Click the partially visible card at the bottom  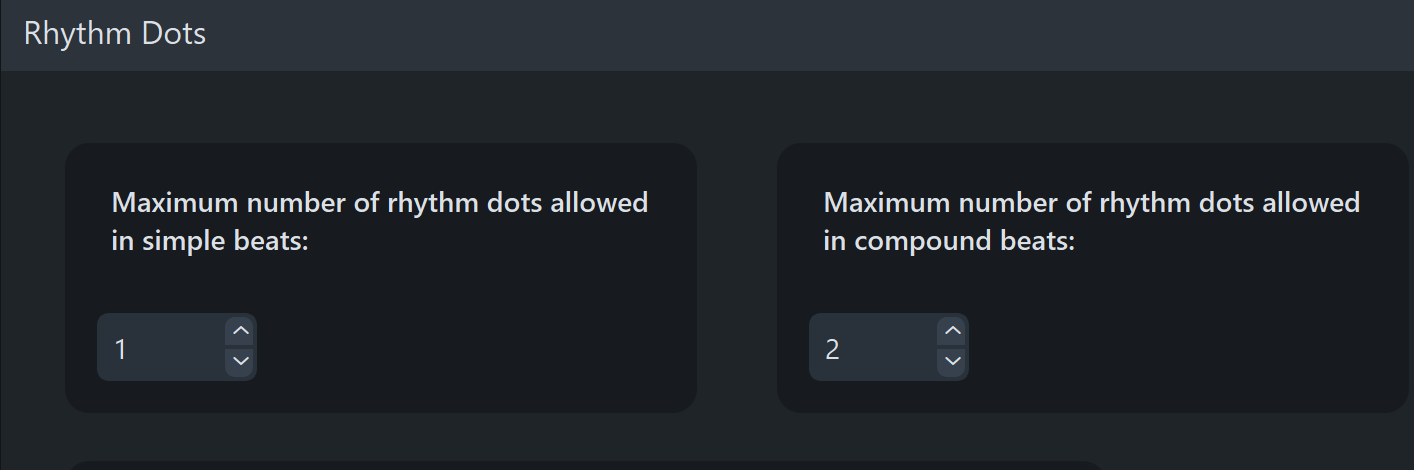pos(580,465)
